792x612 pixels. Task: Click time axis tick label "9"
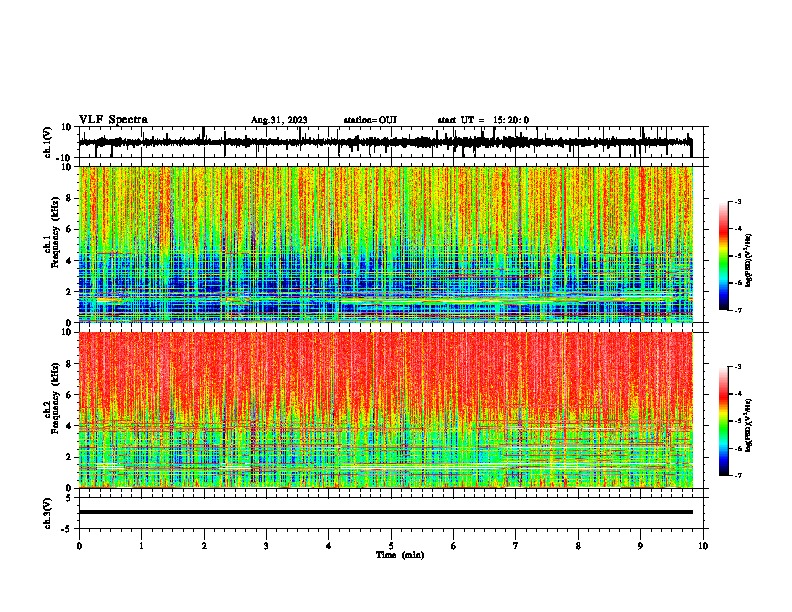[640, 546]
